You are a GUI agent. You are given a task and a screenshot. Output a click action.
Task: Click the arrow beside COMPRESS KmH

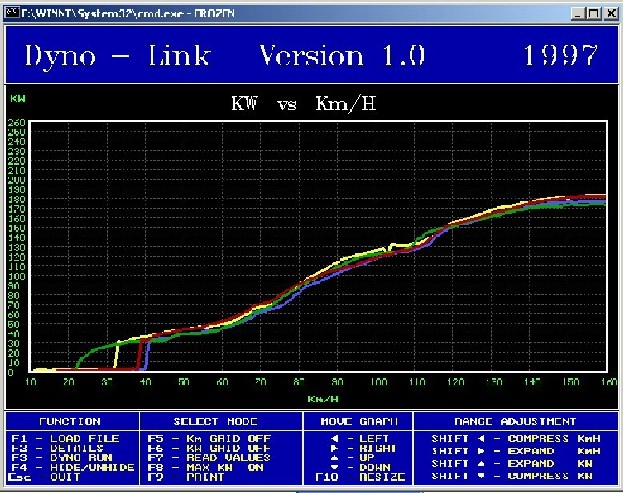[x=481, y=439]
